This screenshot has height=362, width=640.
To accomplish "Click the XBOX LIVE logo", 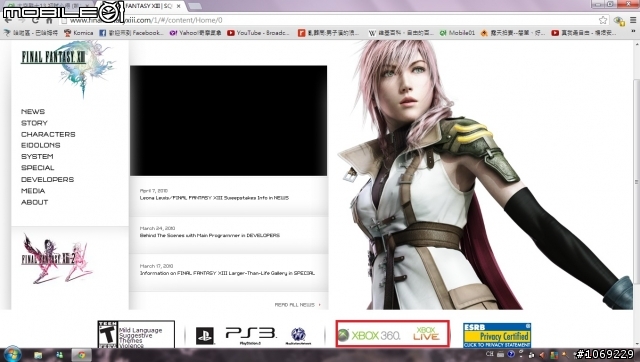I will coord(426,334).
